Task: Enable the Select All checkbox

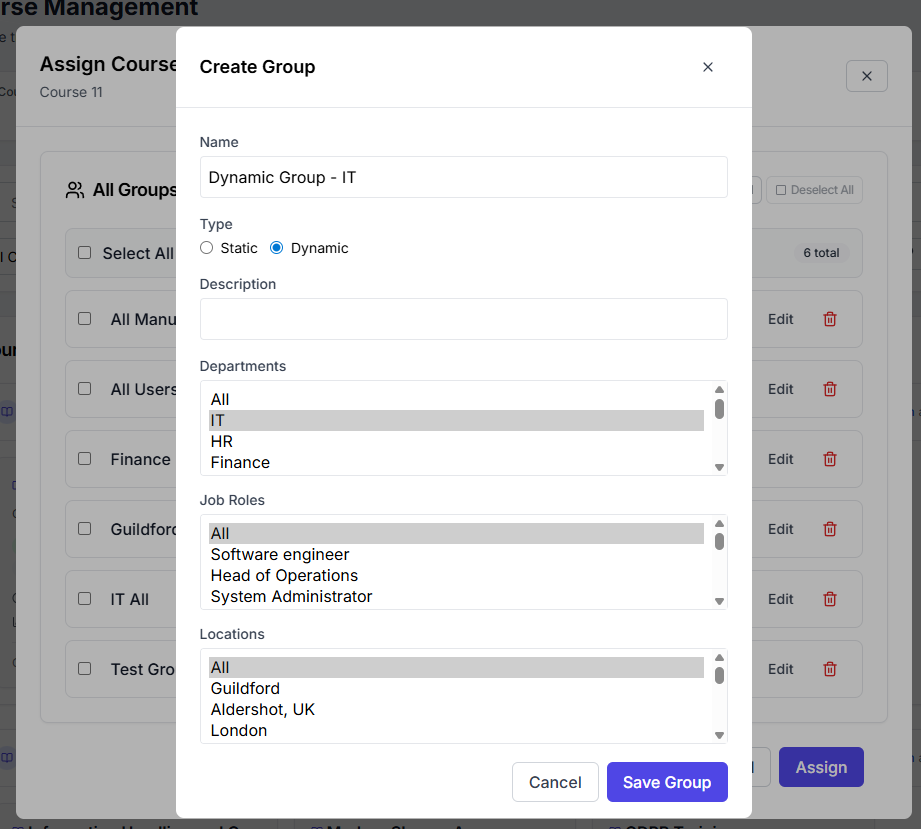Action: (86, 253)
